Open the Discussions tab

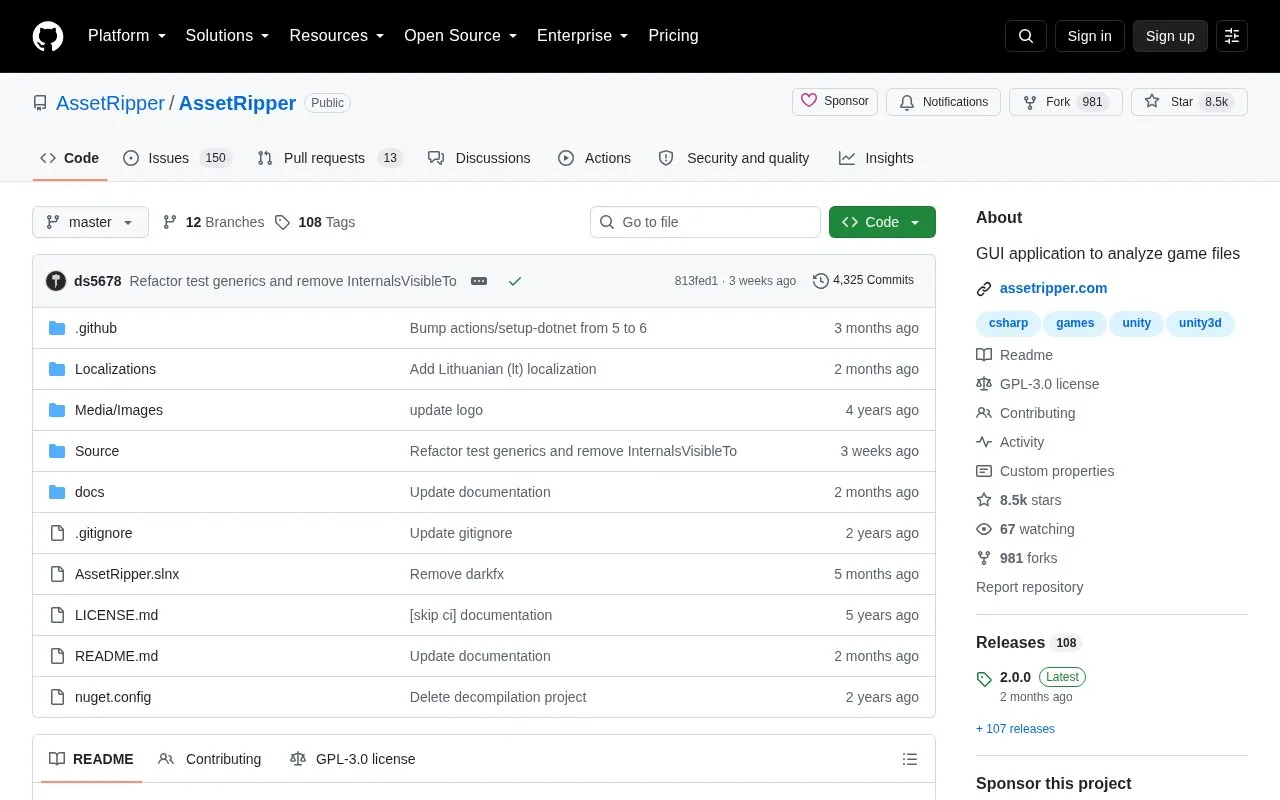point(479,158)
